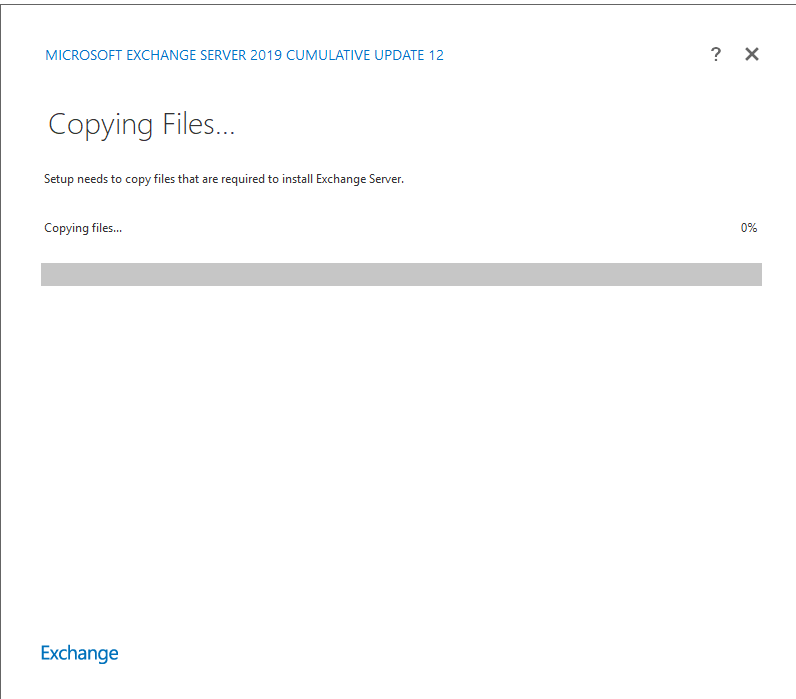Click the 0% progress value
Image resolution: width=796 pixels, height=699 pixels.
(x=749, y=228)
